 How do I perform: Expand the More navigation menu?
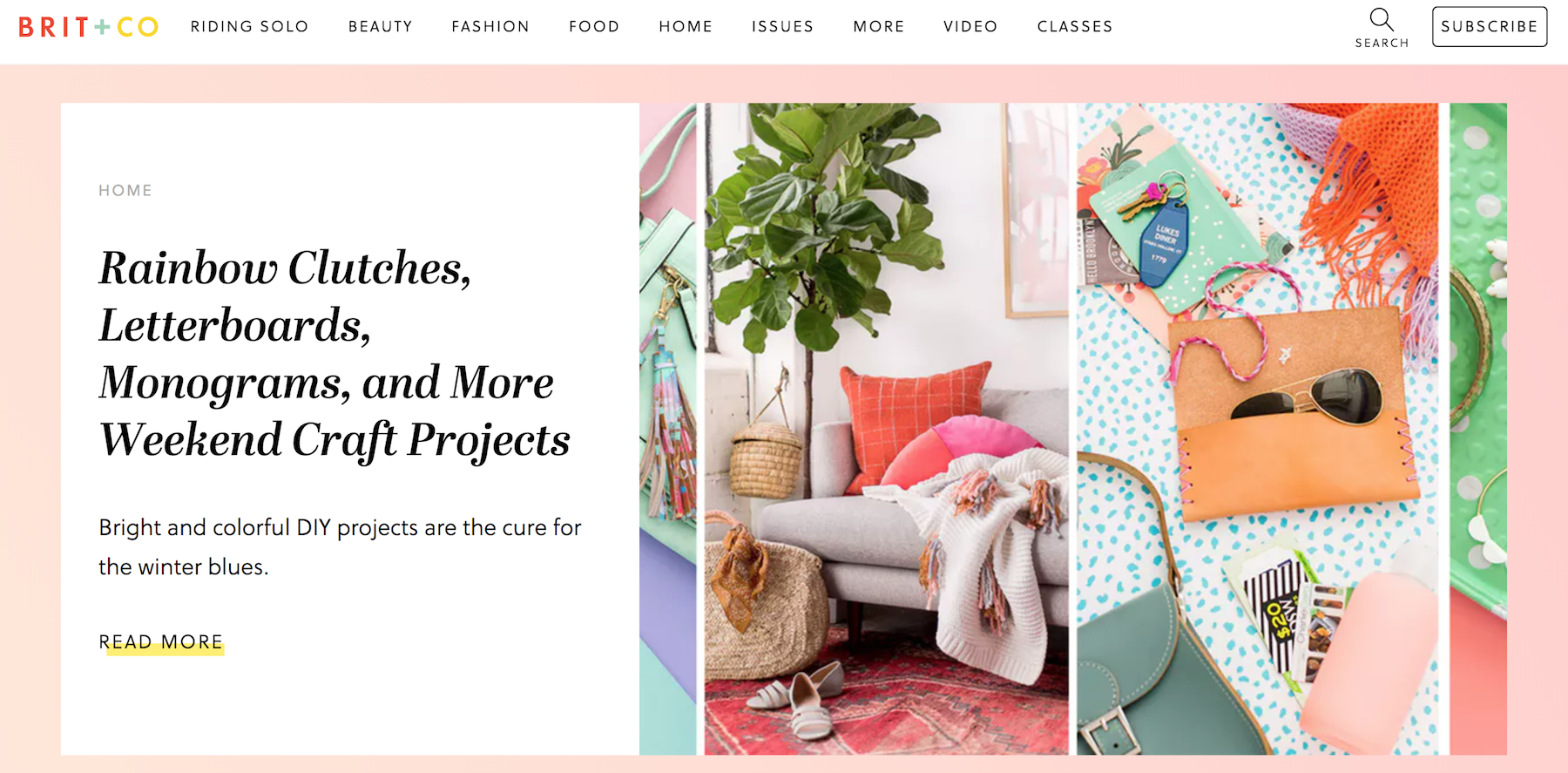(879, 27)
